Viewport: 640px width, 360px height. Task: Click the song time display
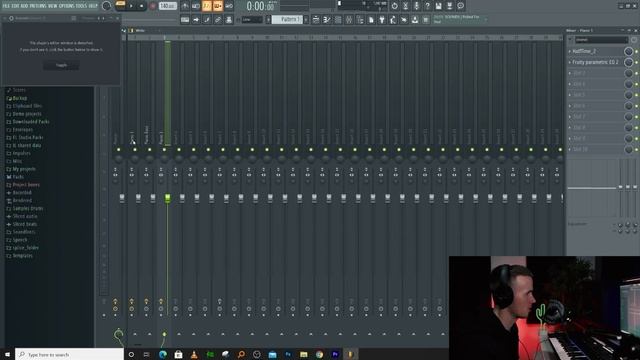[x=260, y=6]
